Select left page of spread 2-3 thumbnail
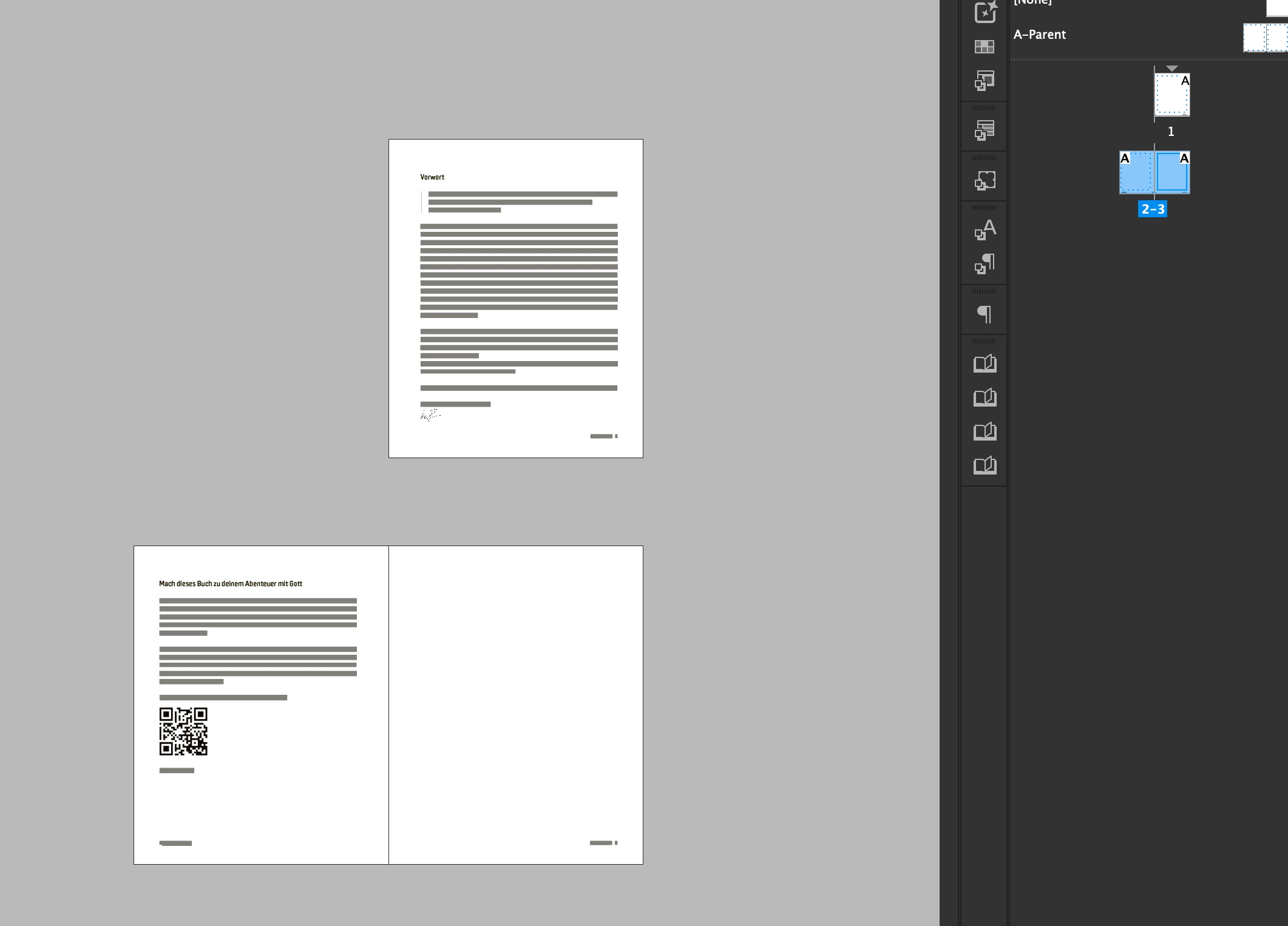The height and width of the screenshot is (926, 1288). point(1136,173)
